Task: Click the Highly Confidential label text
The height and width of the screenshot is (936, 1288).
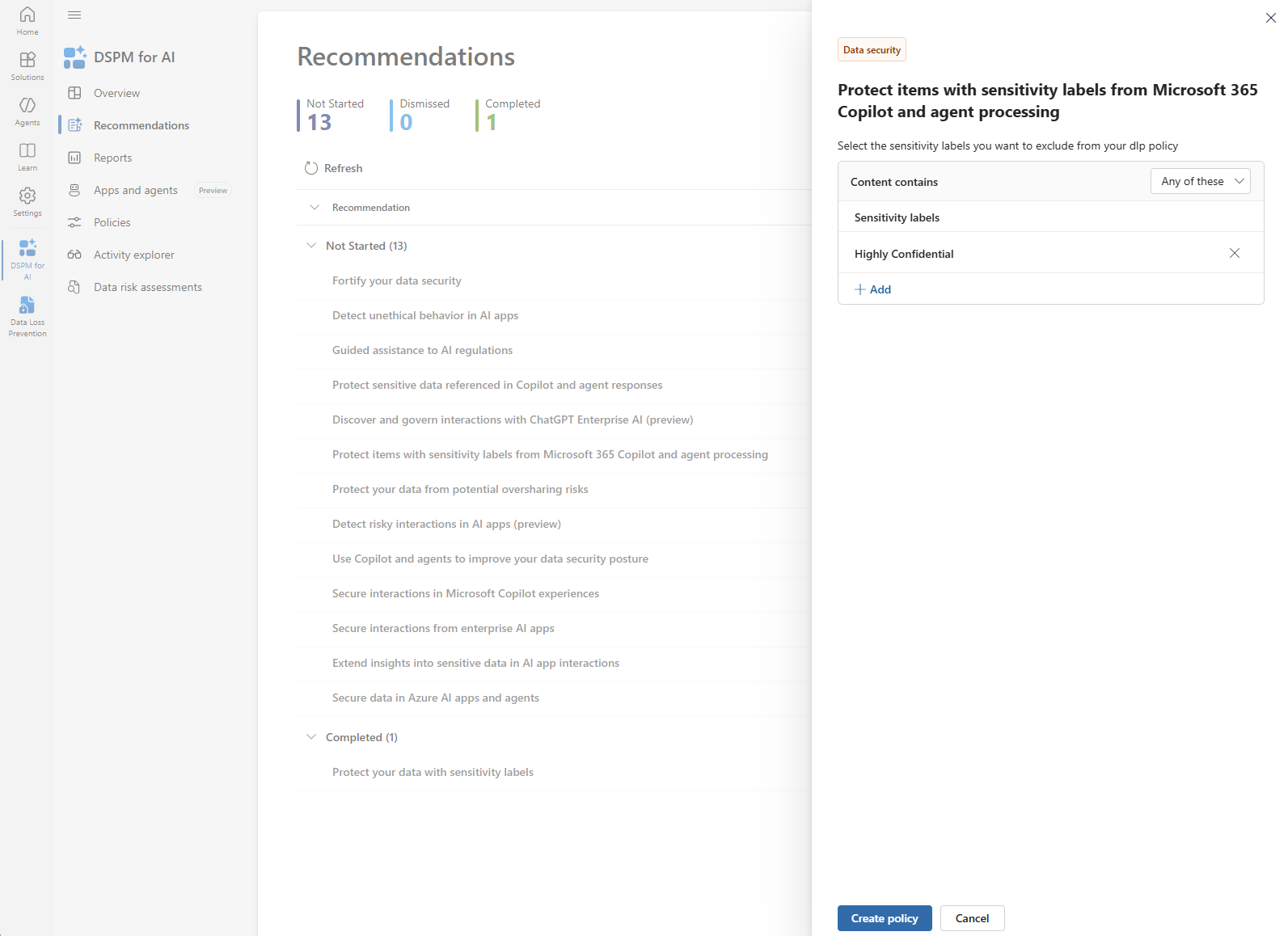Action: pyautogui.click(x=904, y=254)
